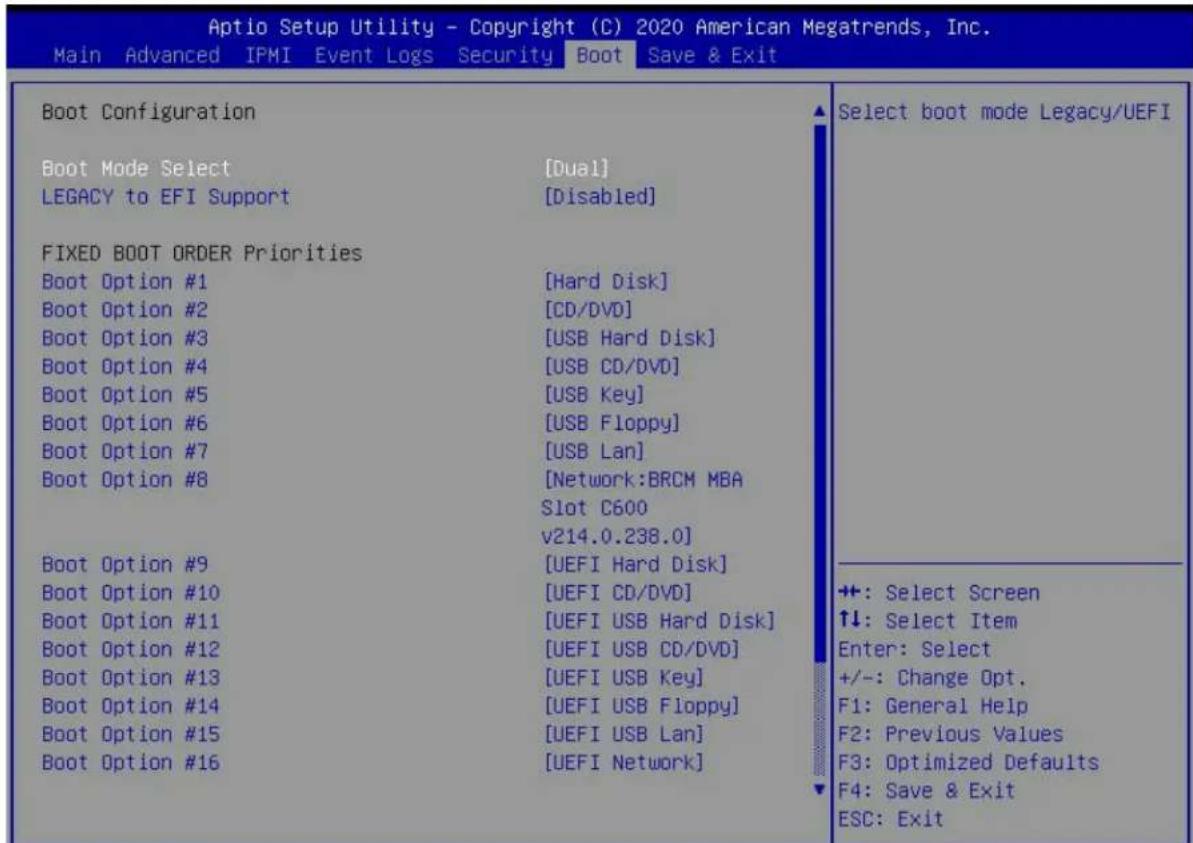Change the [UEFI USB Key] value
1193x843 pixels.
tap(623, 678)
